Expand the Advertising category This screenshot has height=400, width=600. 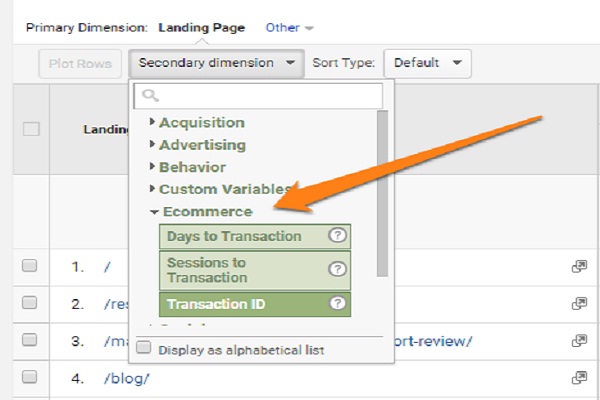152,144
